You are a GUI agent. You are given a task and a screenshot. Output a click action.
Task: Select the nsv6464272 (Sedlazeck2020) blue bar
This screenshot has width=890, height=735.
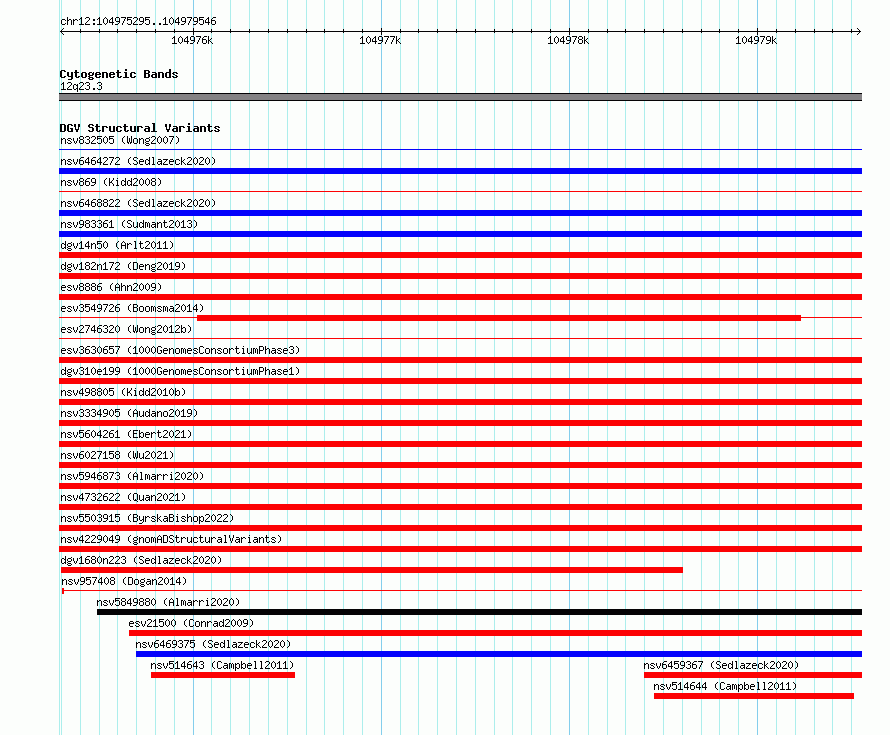click(x=460, y=171)
